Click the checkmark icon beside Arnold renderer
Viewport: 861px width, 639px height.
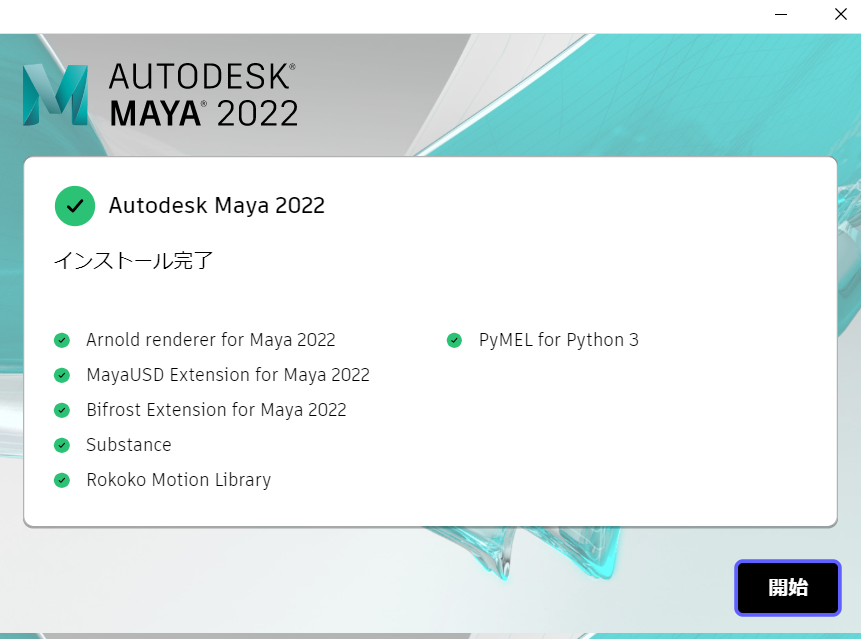(61, 339)
